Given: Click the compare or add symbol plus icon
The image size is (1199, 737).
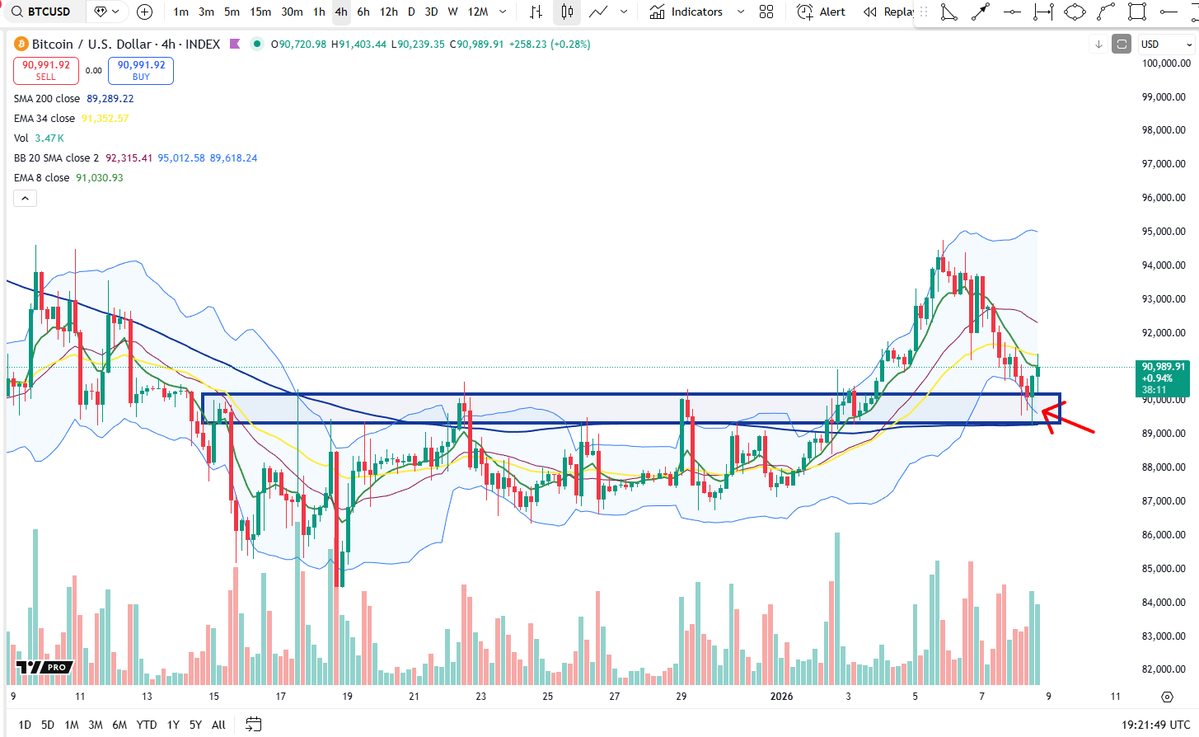Looking at the screenshot, I should coord(145,11).
